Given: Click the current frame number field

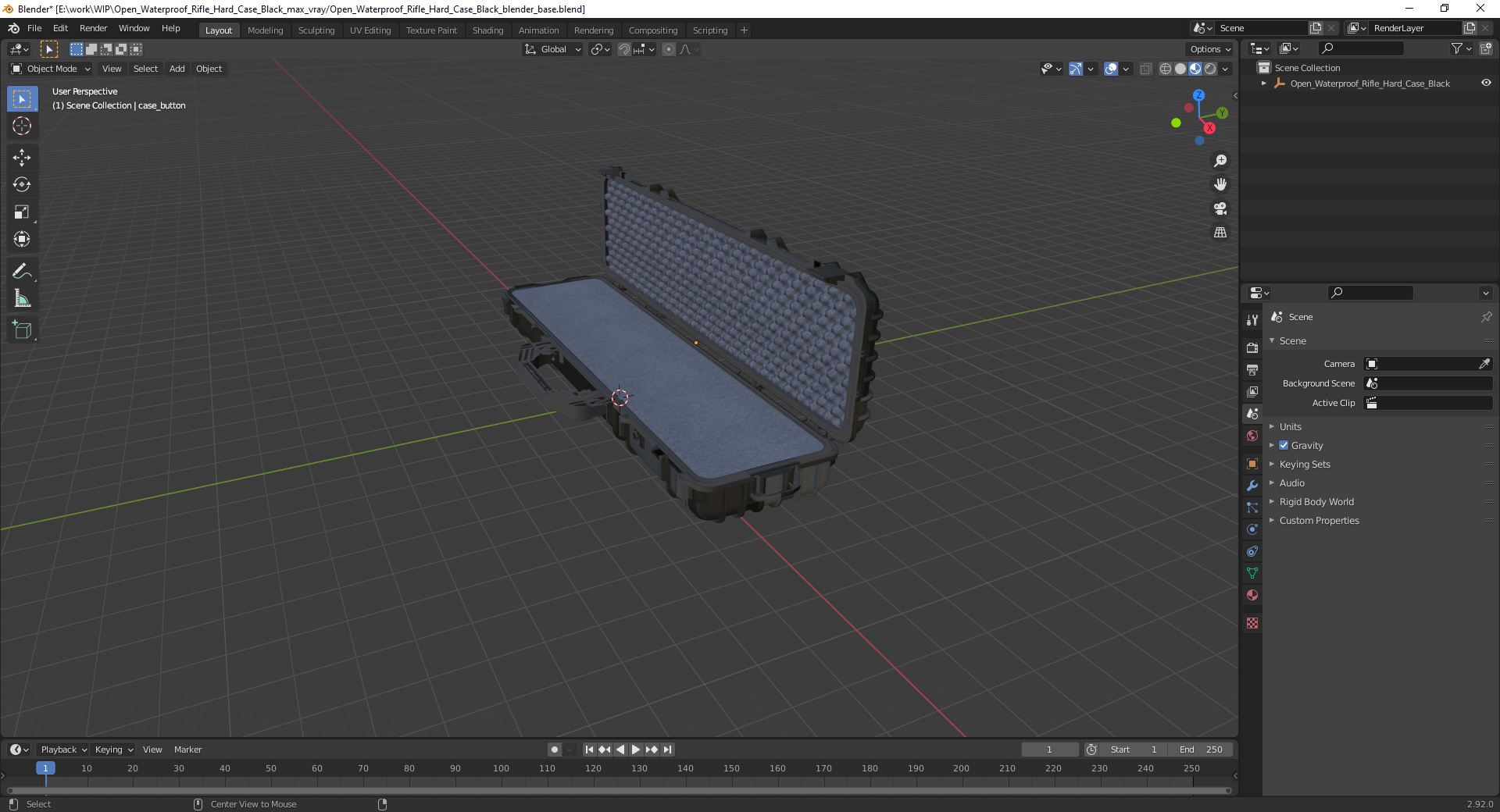Looking at the screenshot, I should tap(1049, 750).
